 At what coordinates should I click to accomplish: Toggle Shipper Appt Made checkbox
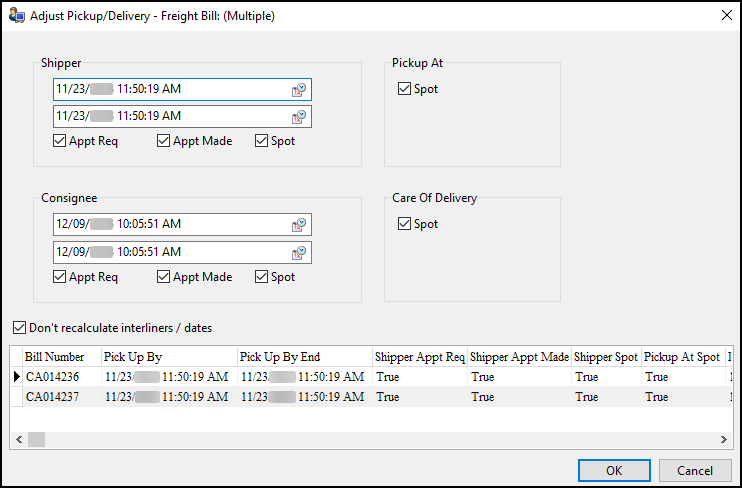click(x=164, y=141)
